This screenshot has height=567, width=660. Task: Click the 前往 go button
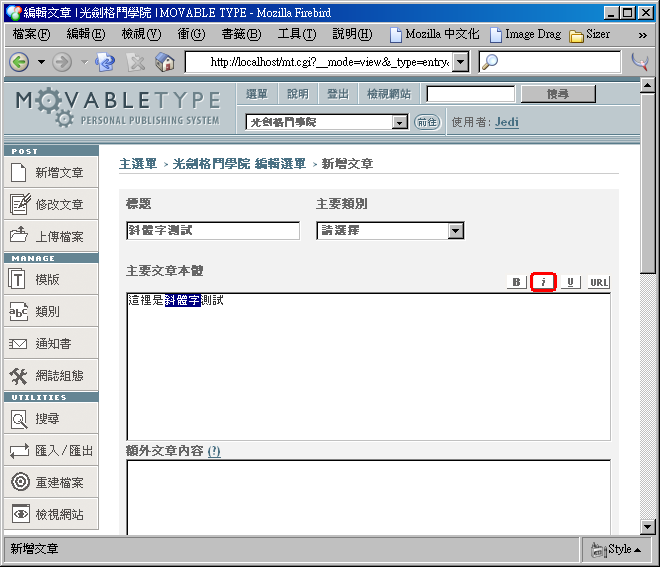[x=427, y=122]
